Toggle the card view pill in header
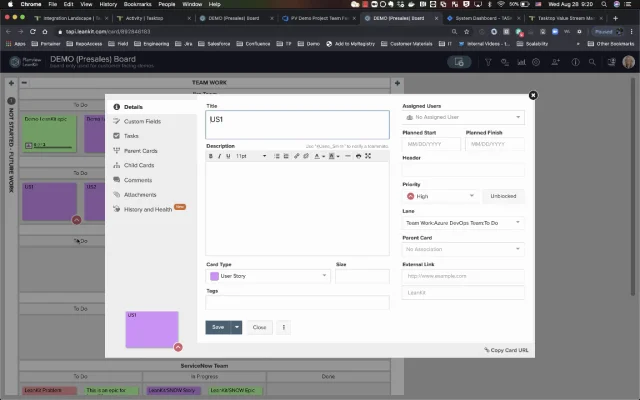This screenshot has width=640, height=400. (x=459, y=62)
